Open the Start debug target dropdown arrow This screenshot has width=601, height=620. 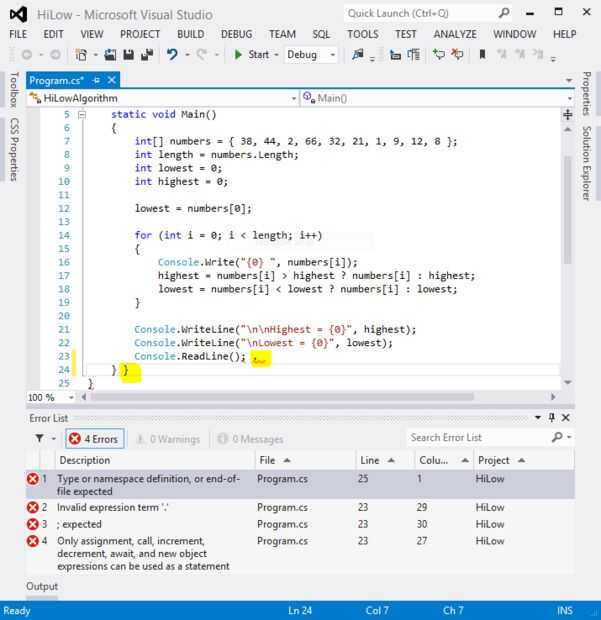276,55
